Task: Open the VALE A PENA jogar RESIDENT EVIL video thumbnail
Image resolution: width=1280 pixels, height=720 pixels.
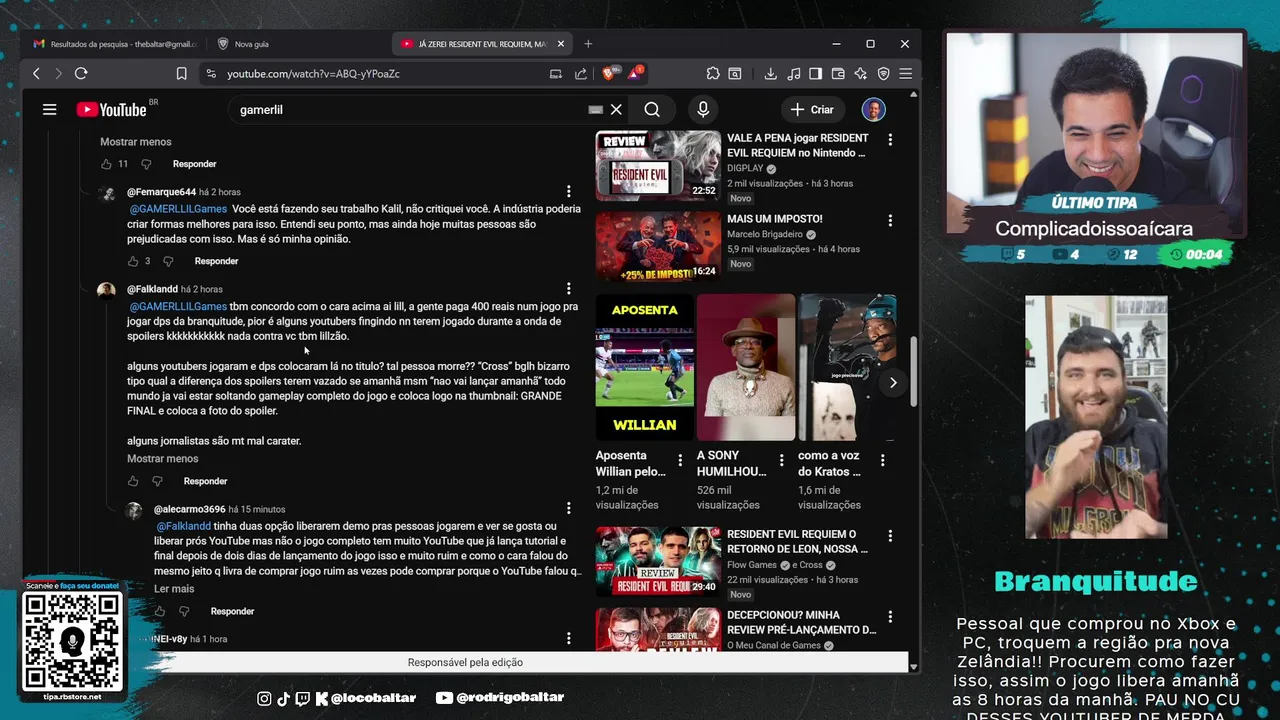Action: click(658, 166)
